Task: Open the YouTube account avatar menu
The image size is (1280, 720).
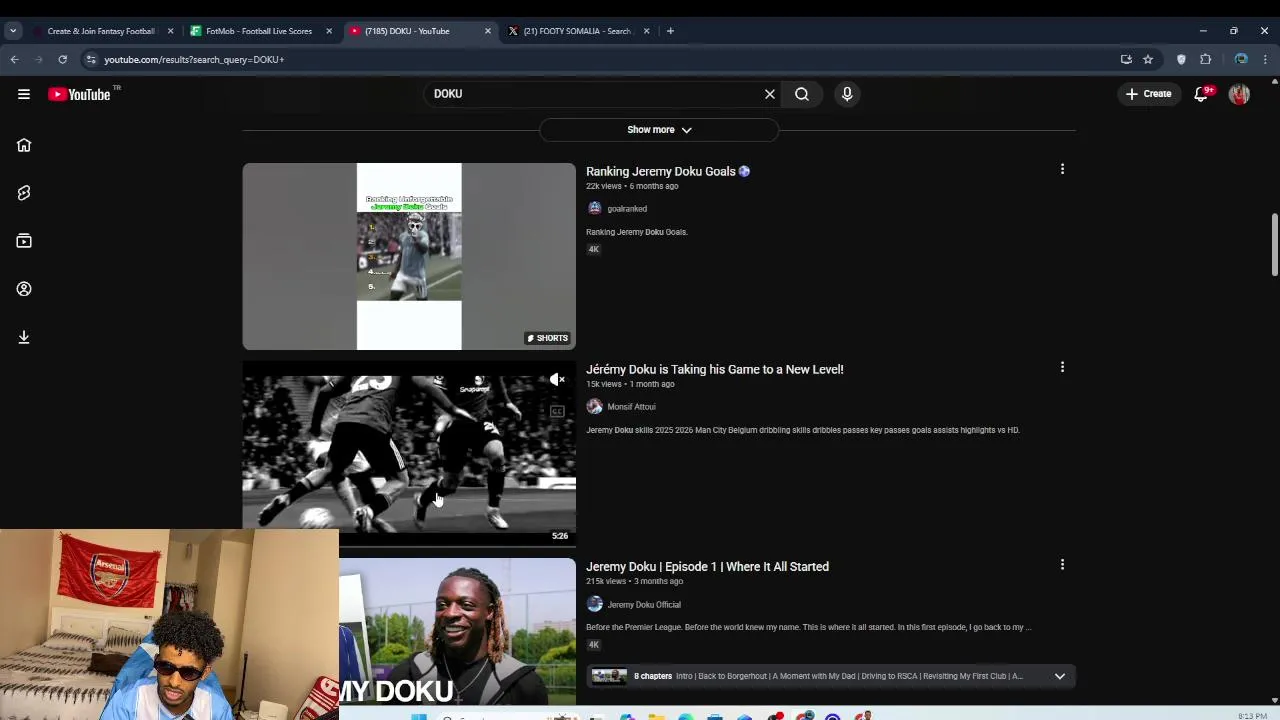Action: pos(1239,94)
